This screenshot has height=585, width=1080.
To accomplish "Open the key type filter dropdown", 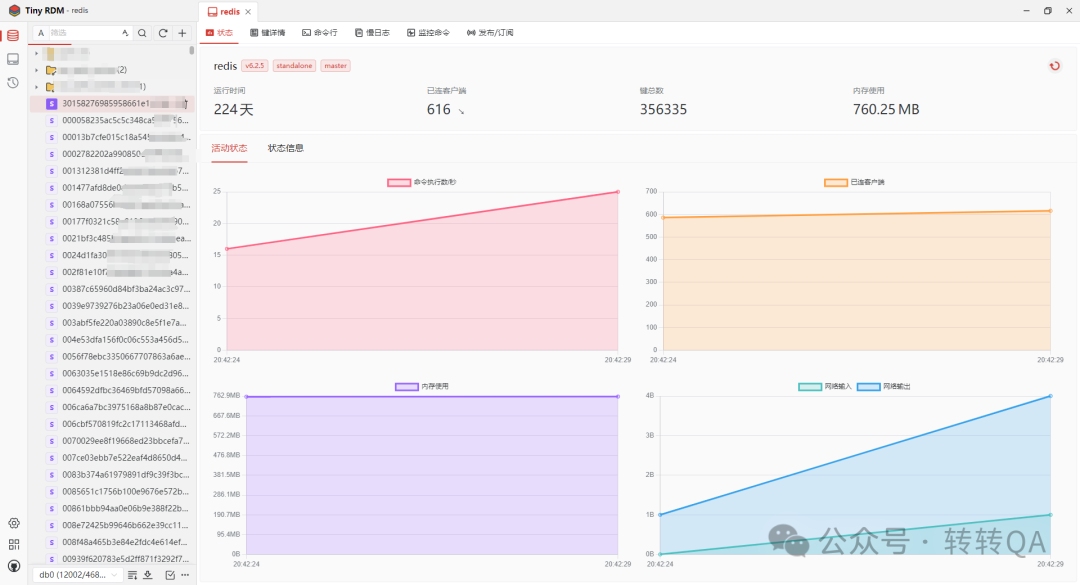I will [x=41, y=33].
